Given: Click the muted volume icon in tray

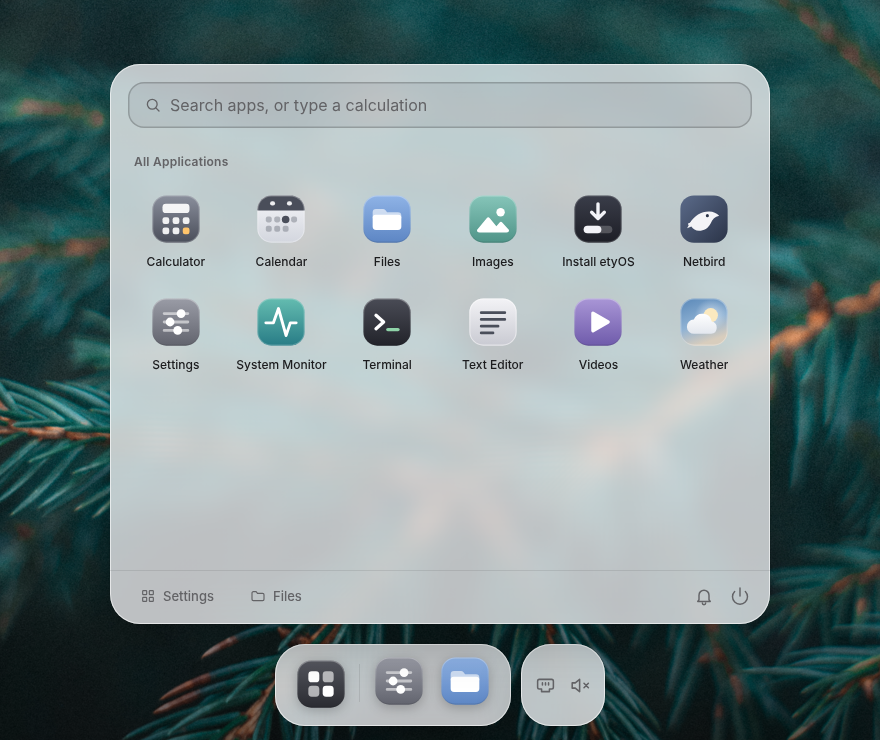Looking at the screenshot, I should [x=580, y=685].
